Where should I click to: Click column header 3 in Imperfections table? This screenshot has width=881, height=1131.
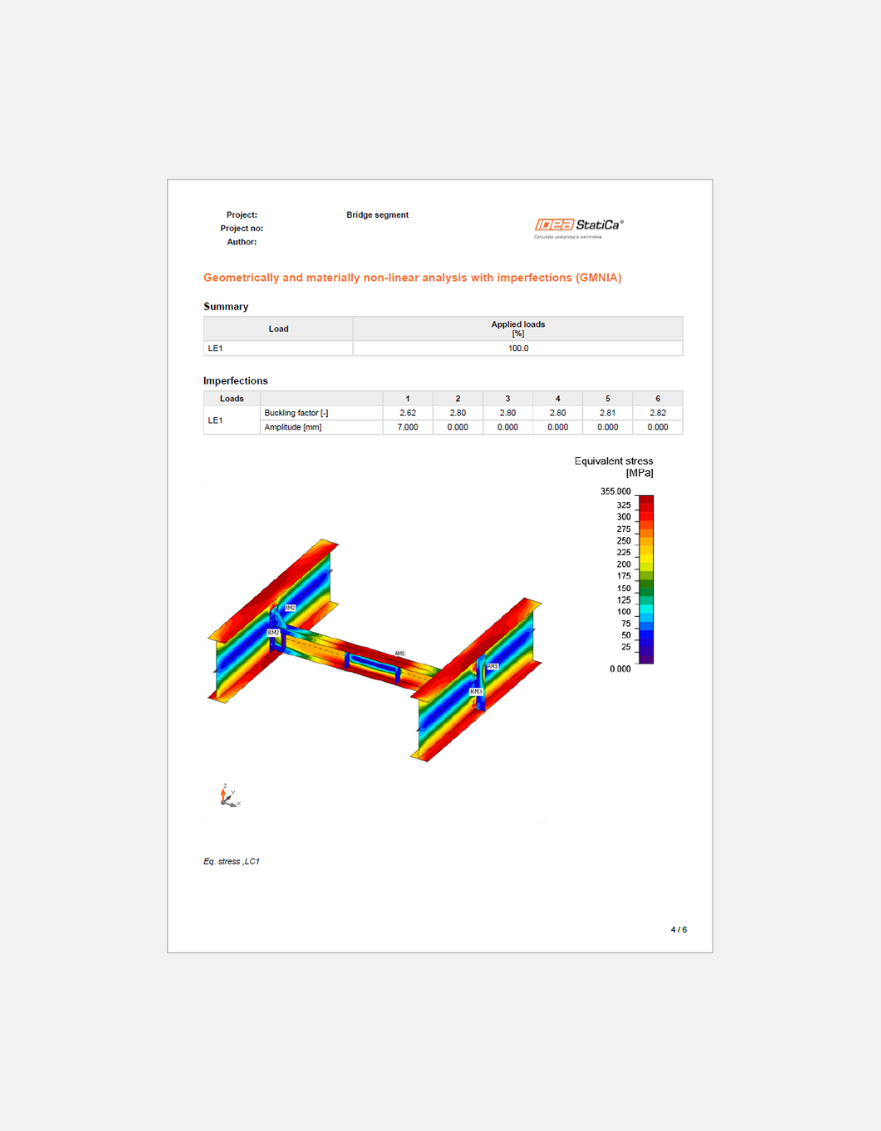(508, 399)
